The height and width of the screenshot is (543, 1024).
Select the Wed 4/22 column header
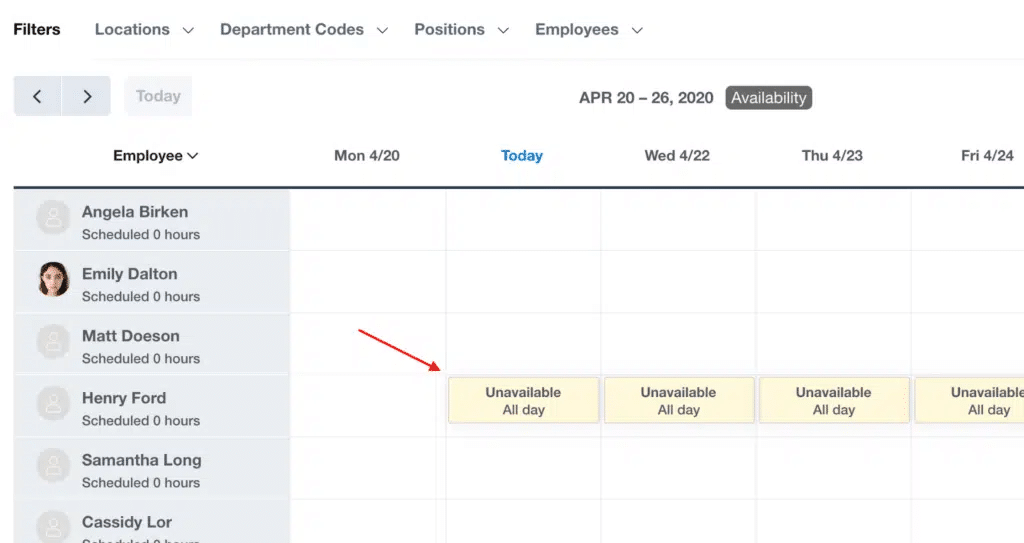coord(677,156)
